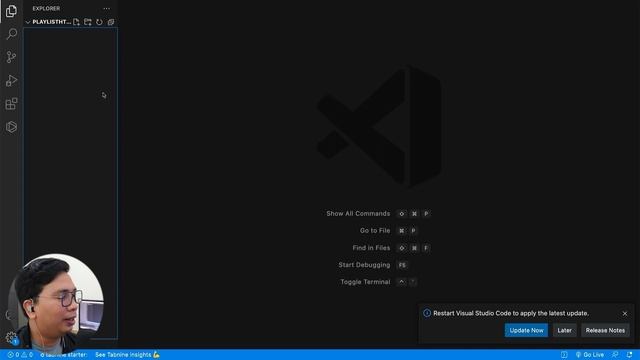
Task: Open the notifications bell icon
Action: (x=629, y=355)
